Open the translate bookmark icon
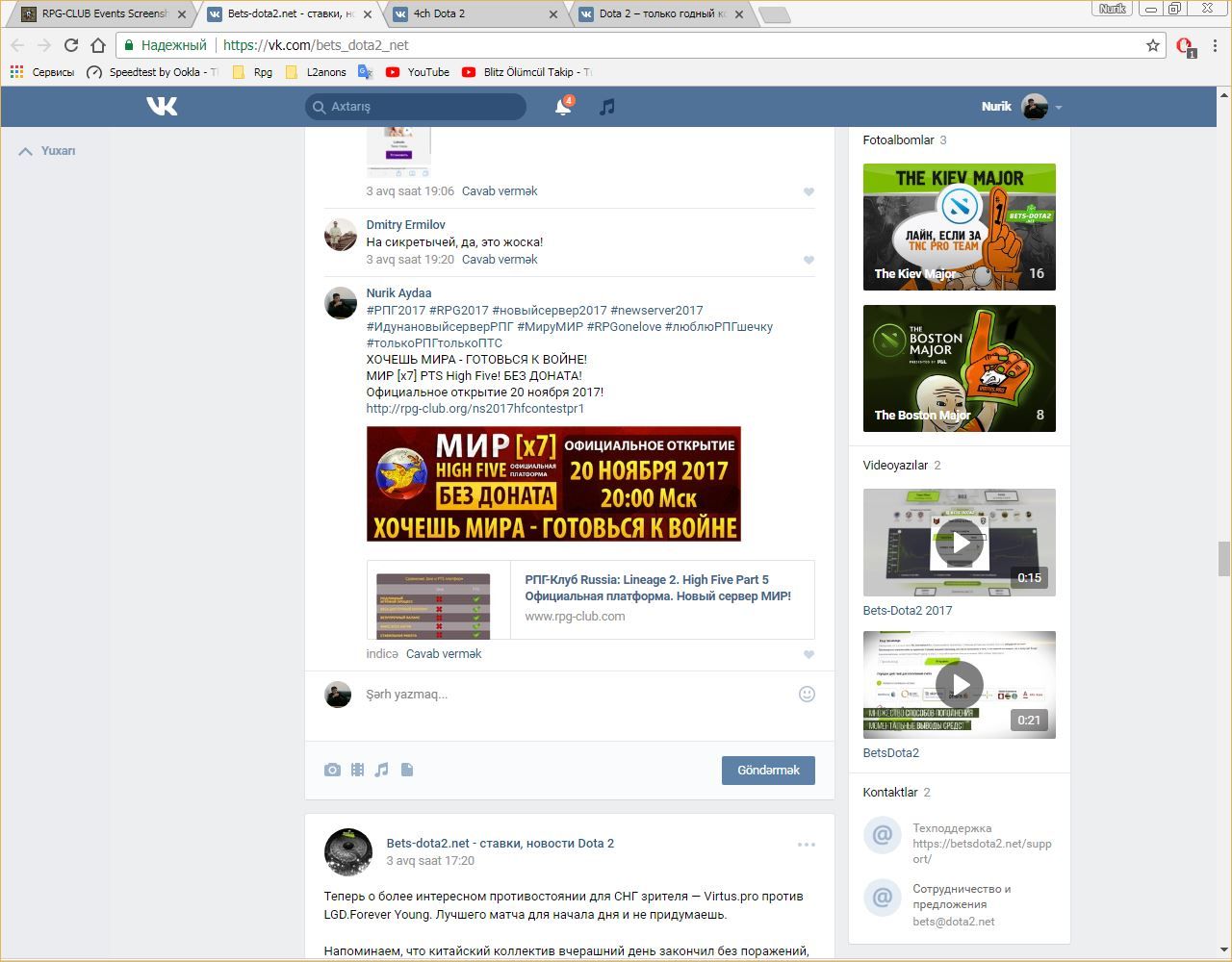The height and width of the screenshot is (962, 1232). tap(365, 72)
